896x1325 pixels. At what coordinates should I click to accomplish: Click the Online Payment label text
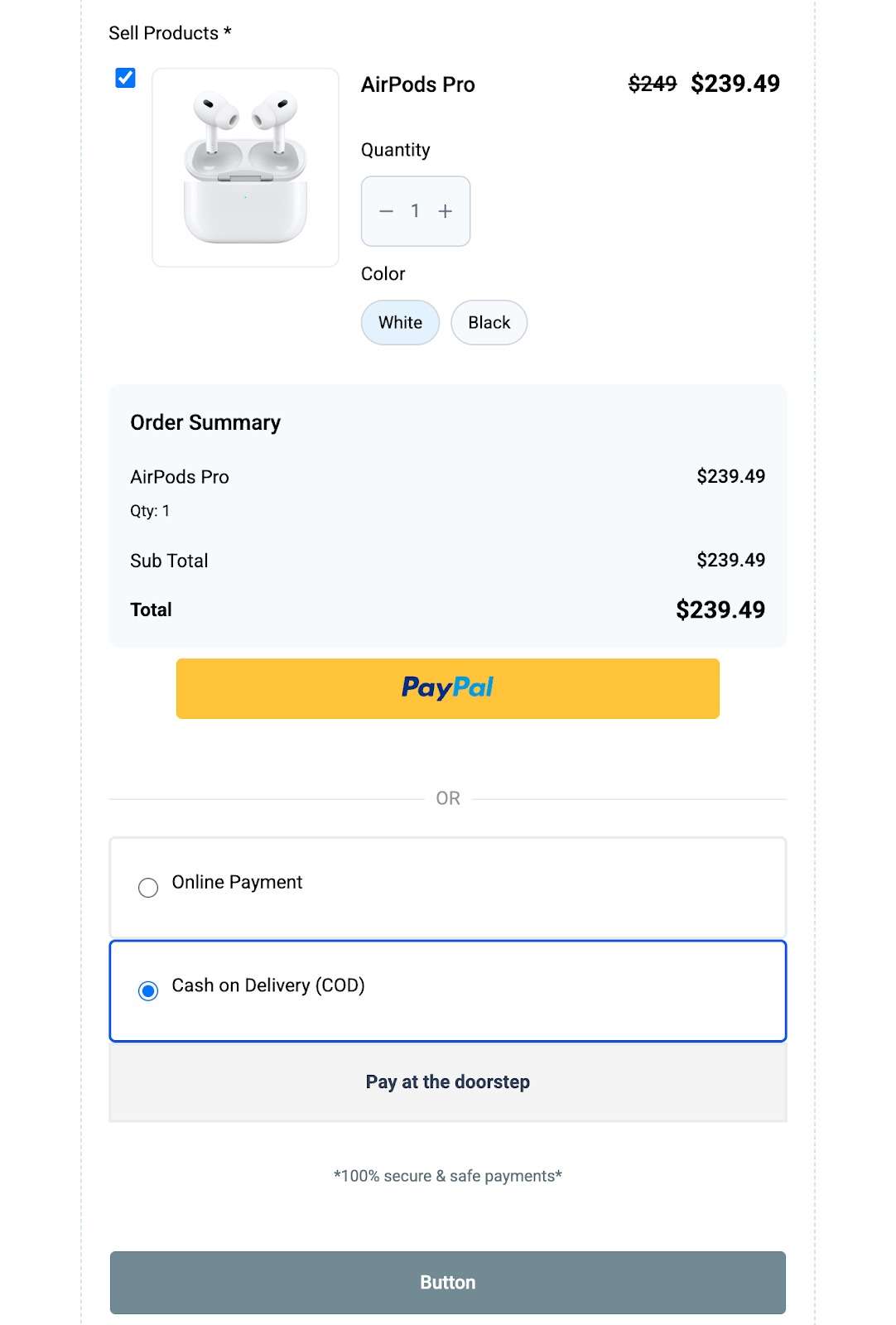click(x=237, y=883)
